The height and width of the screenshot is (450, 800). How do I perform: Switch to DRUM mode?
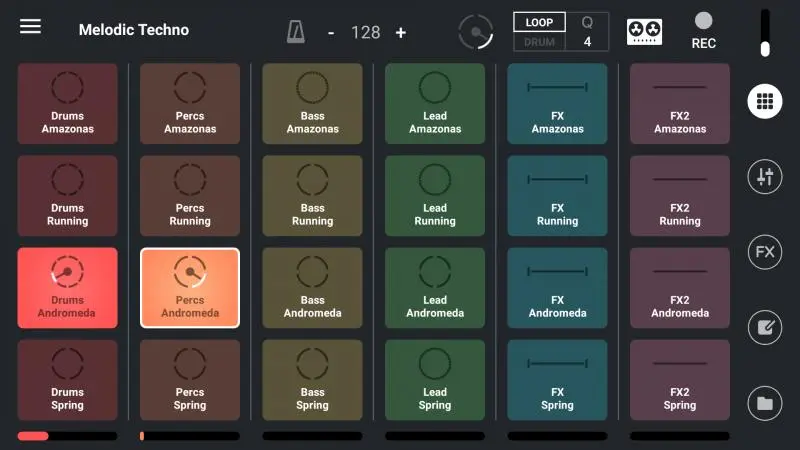(x=539, y=42)
